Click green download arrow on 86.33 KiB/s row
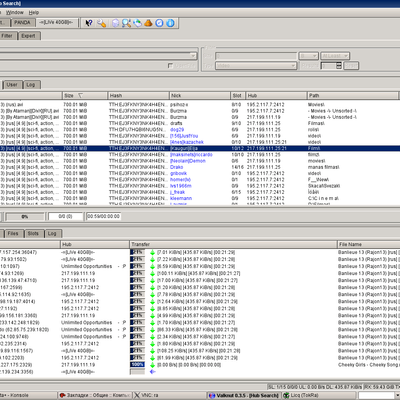 point(153,330)
